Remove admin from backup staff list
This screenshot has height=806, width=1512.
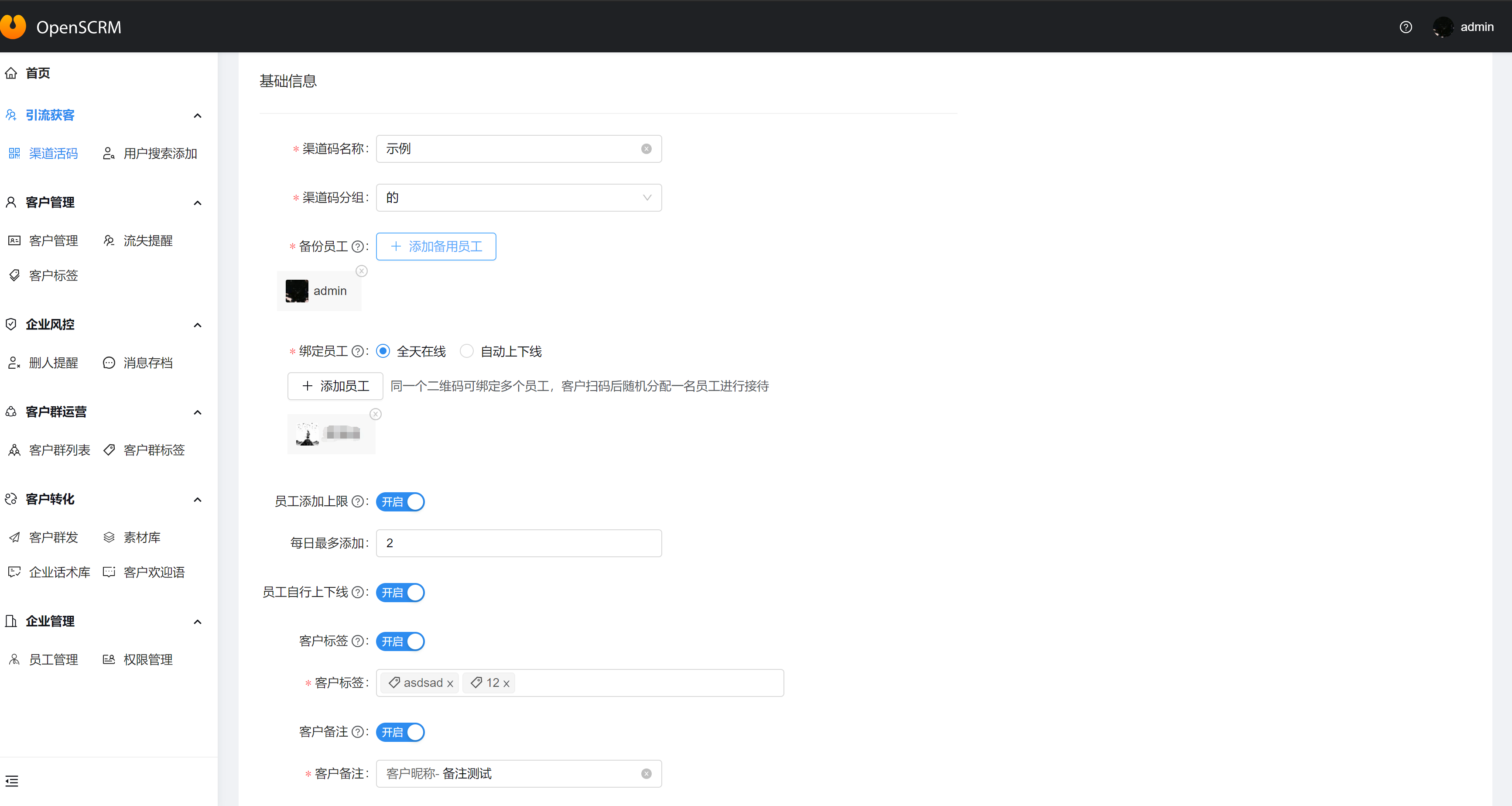pyautogui.click(x=362, y=271)
